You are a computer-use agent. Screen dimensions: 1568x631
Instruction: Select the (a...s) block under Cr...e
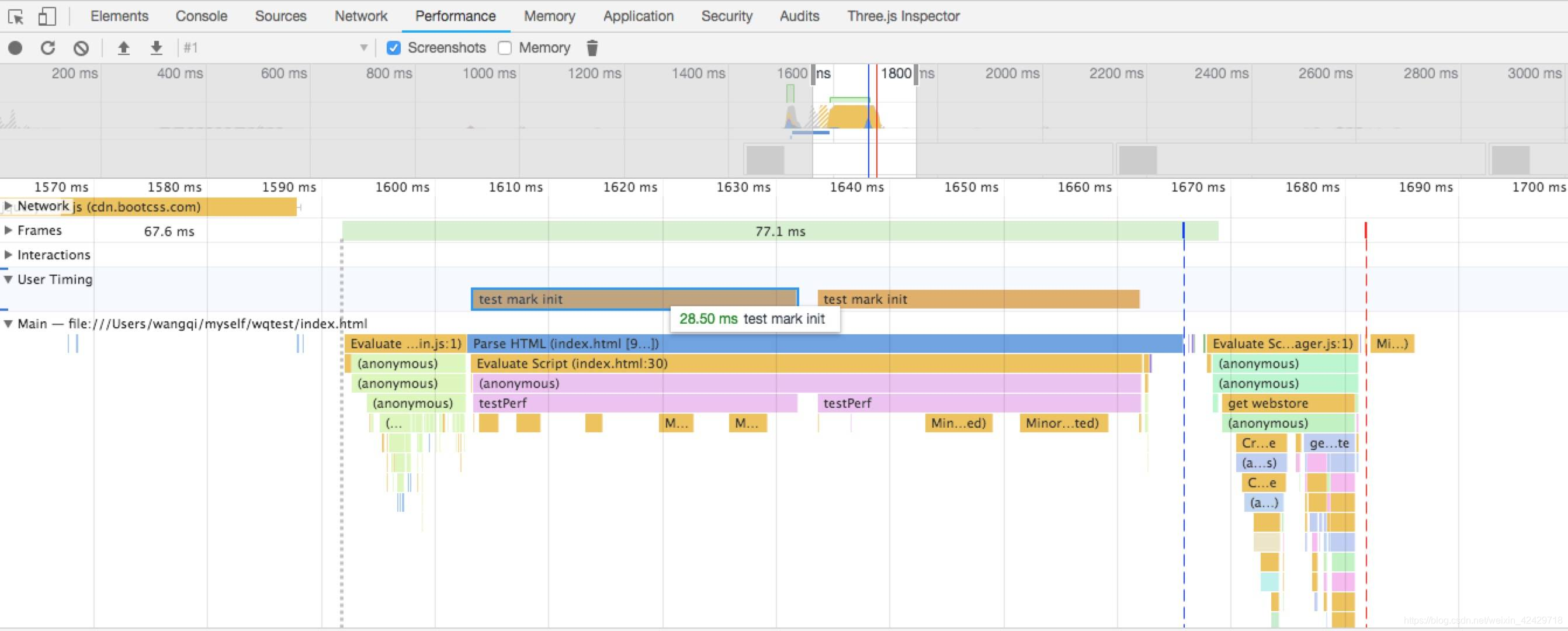pyautogui.click(x=1261, y=463)
